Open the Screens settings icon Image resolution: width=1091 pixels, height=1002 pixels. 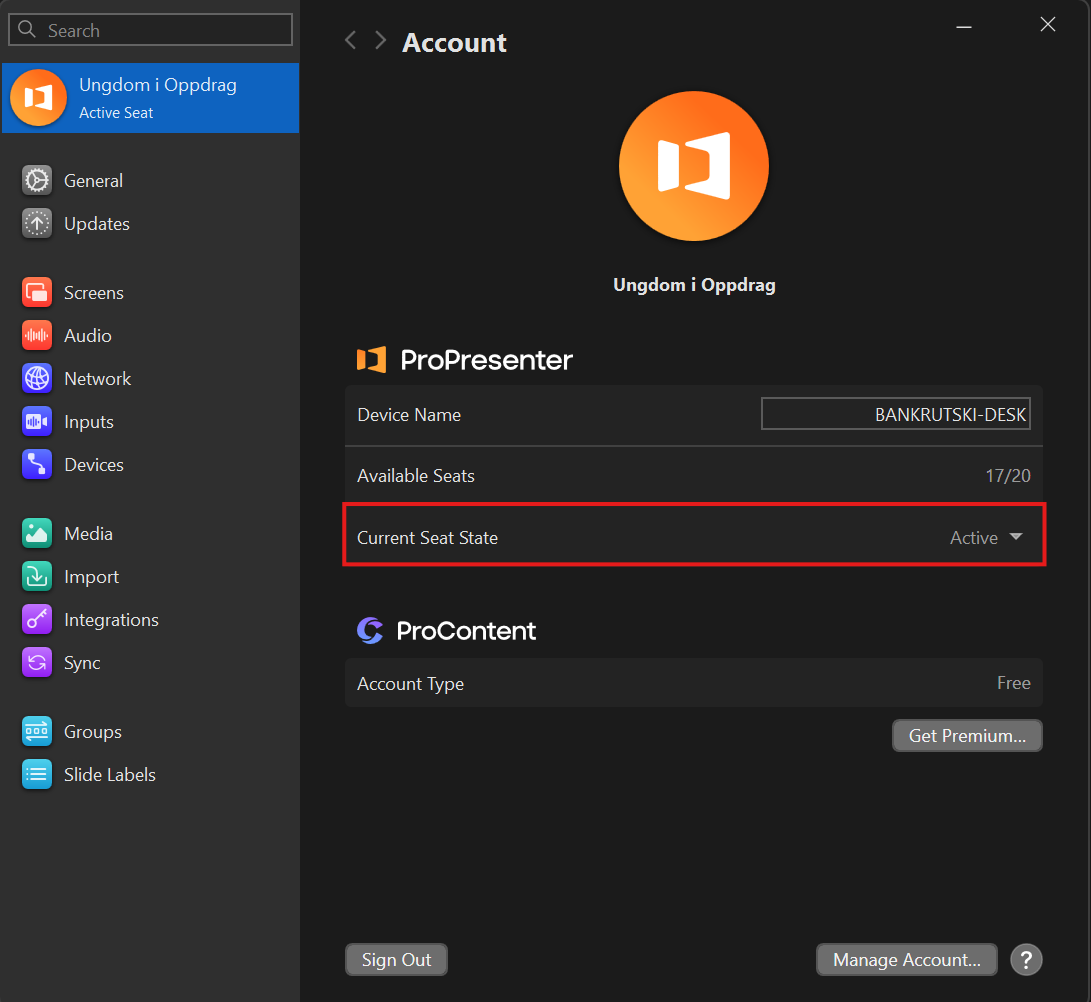click(x=37, y=293)
